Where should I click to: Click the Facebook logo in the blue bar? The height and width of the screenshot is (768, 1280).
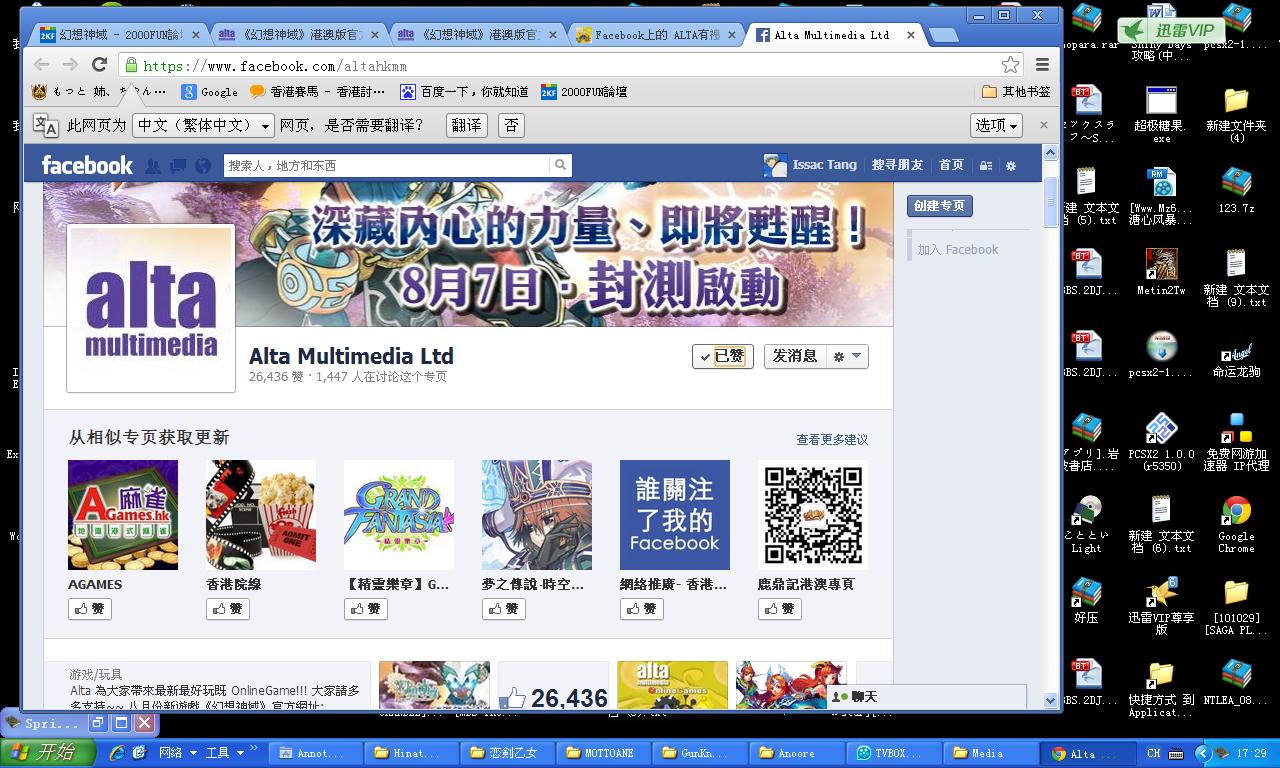87,165
